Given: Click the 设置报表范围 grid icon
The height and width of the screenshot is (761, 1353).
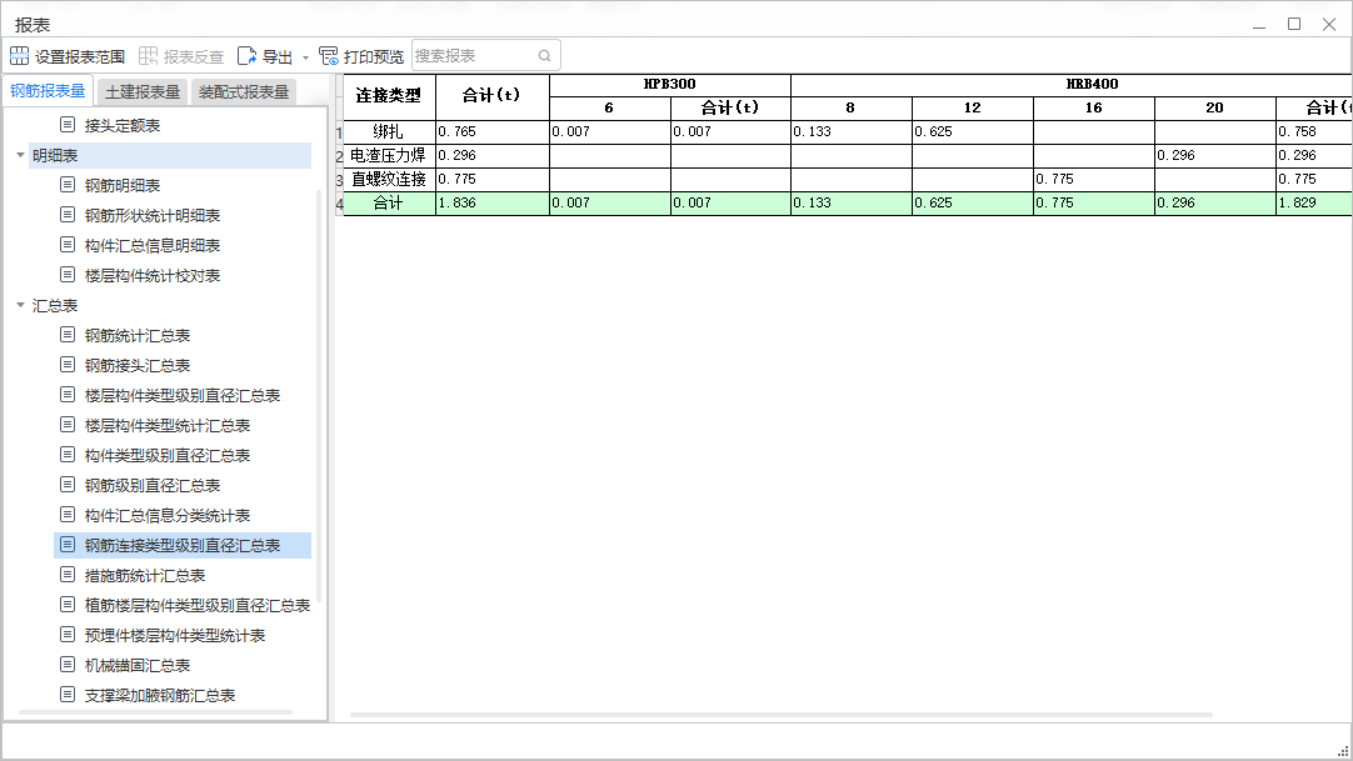Looking at the screenshot, I should 19,56.
